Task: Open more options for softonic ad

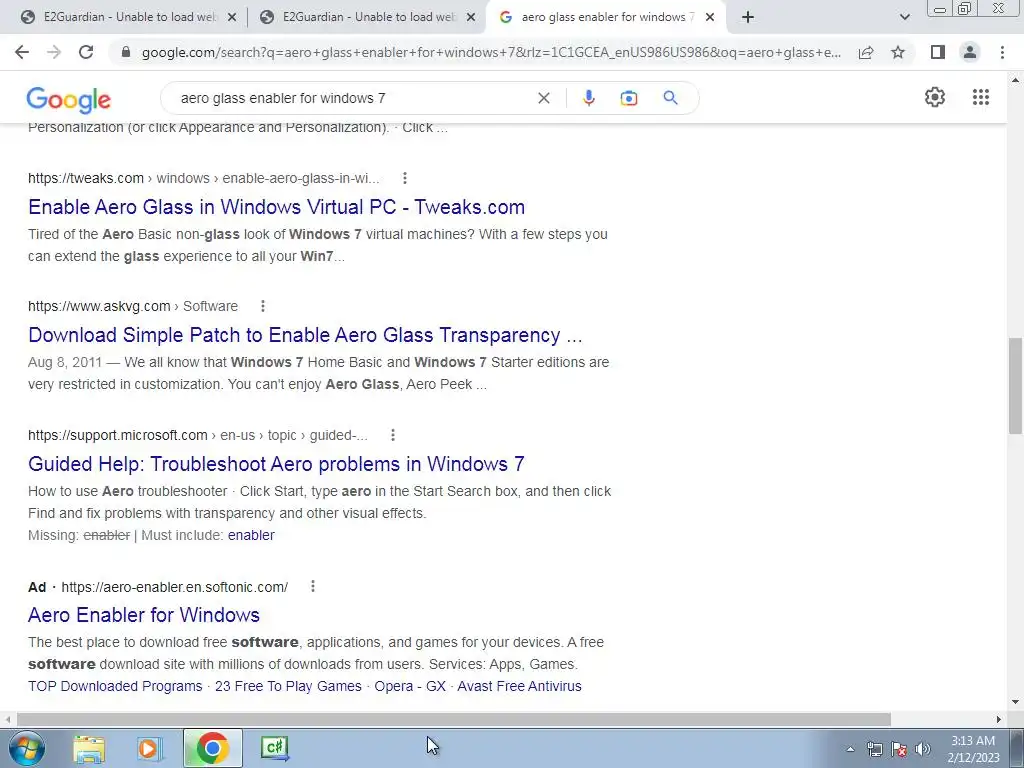Action: pyautogui.click(x=313, y=586)
